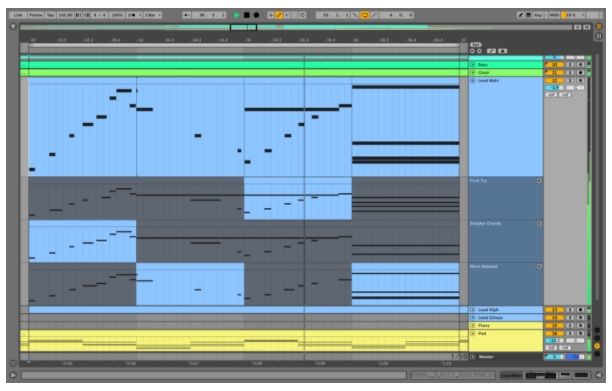This screenshot has width=612, height=391.
Task: Collapse the Lead Main track
Action: point(472,80)
